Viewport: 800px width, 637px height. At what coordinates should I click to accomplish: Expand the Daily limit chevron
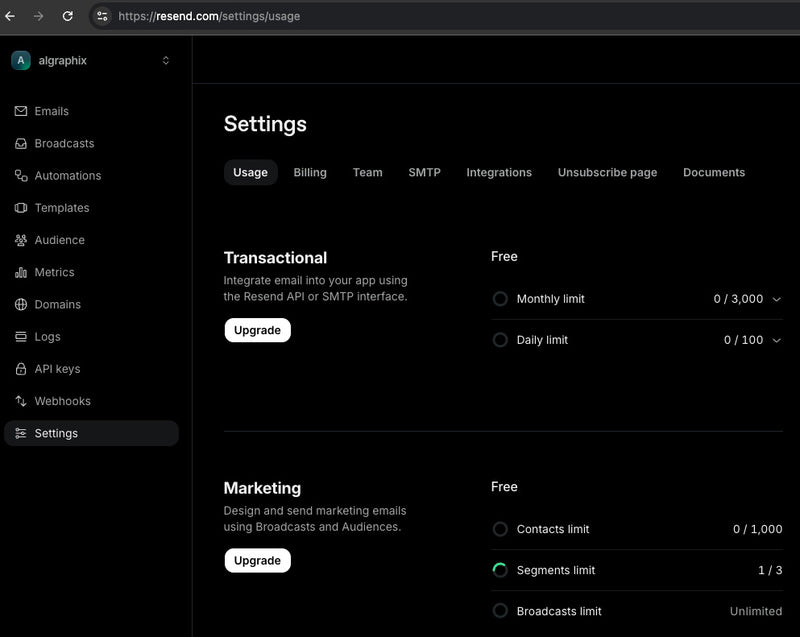pos(777,340)
